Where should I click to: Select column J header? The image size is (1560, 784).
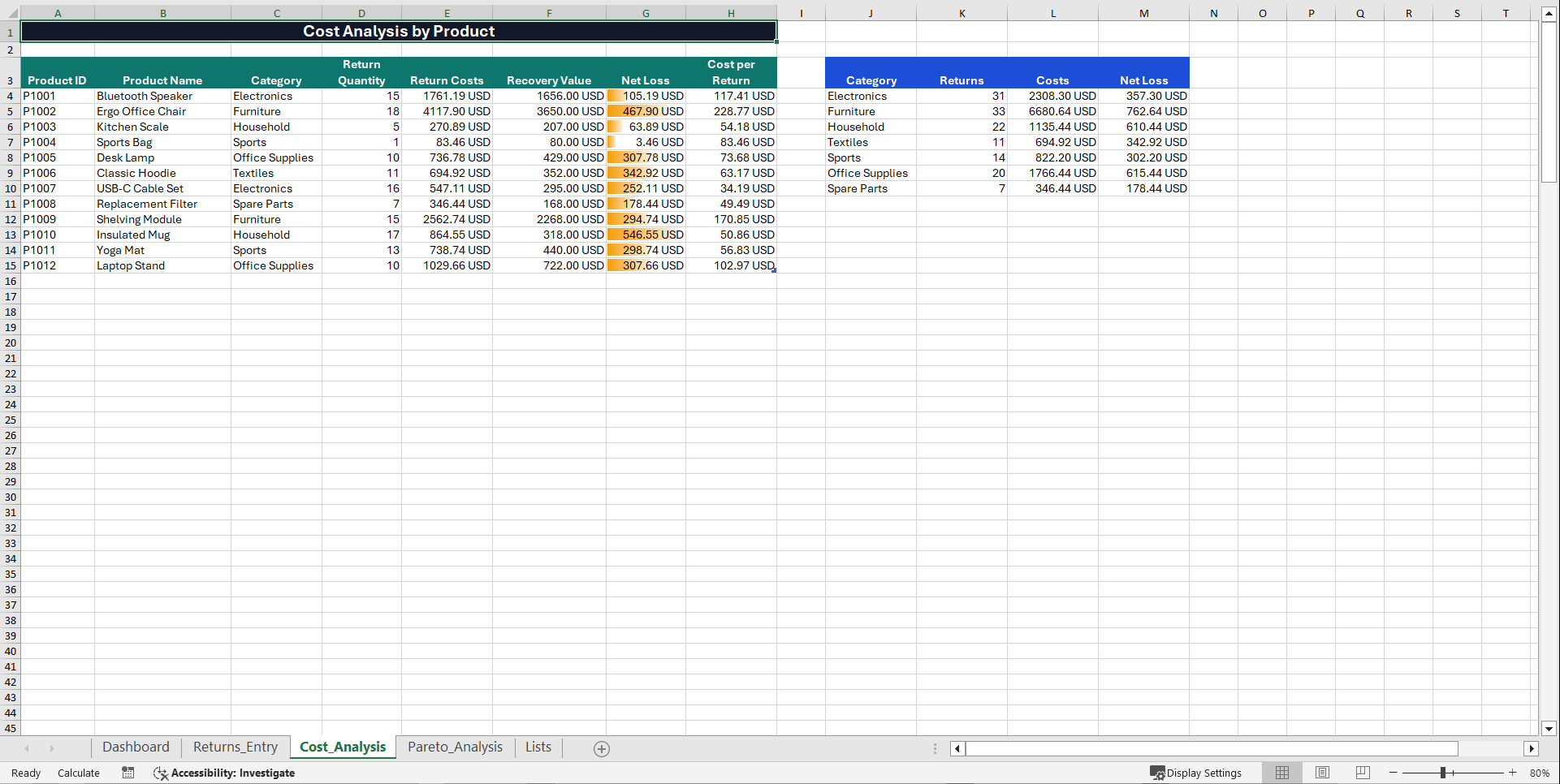(871, 13)
